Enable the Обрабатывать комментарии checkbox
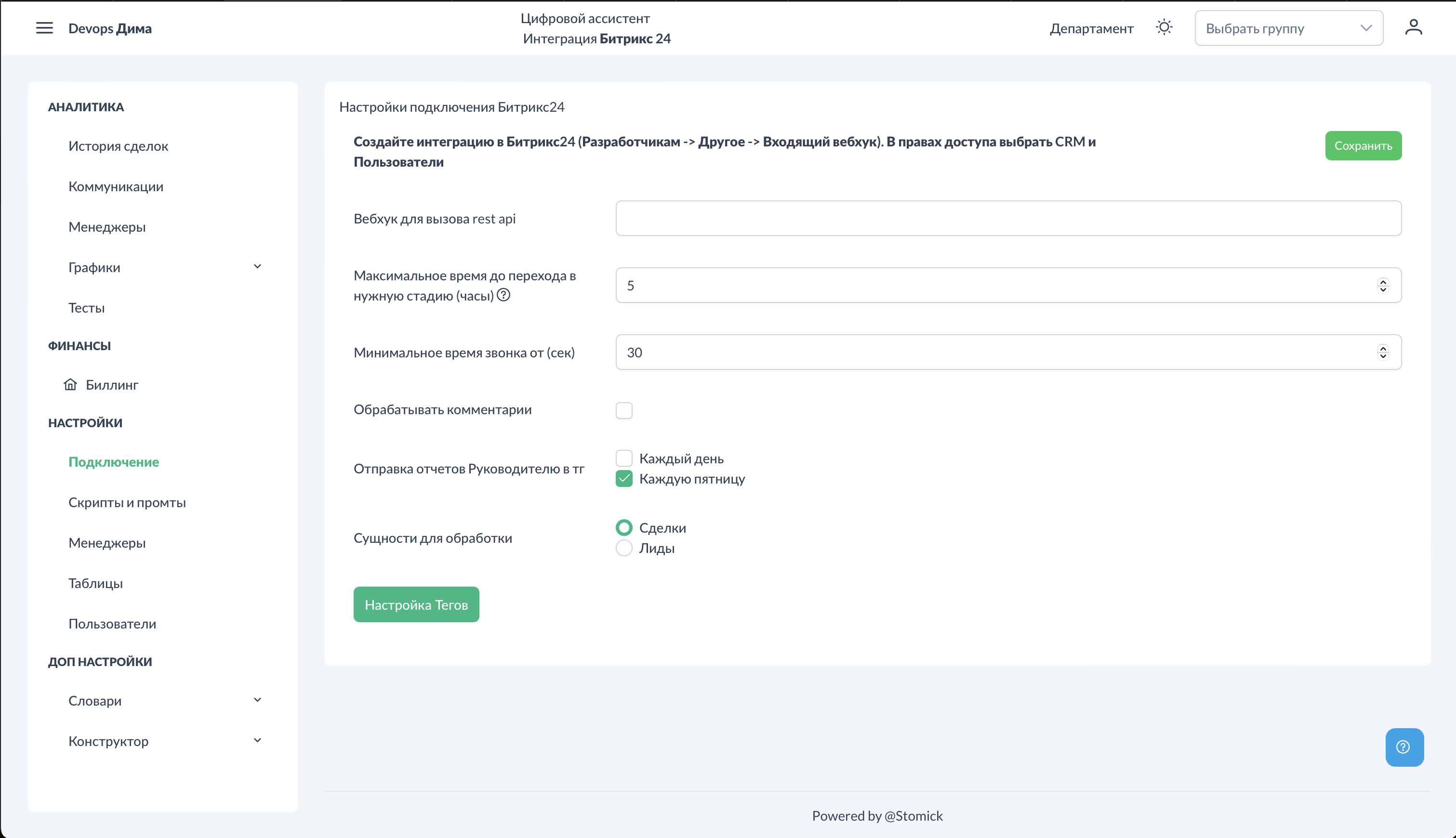 click(623, 410)
